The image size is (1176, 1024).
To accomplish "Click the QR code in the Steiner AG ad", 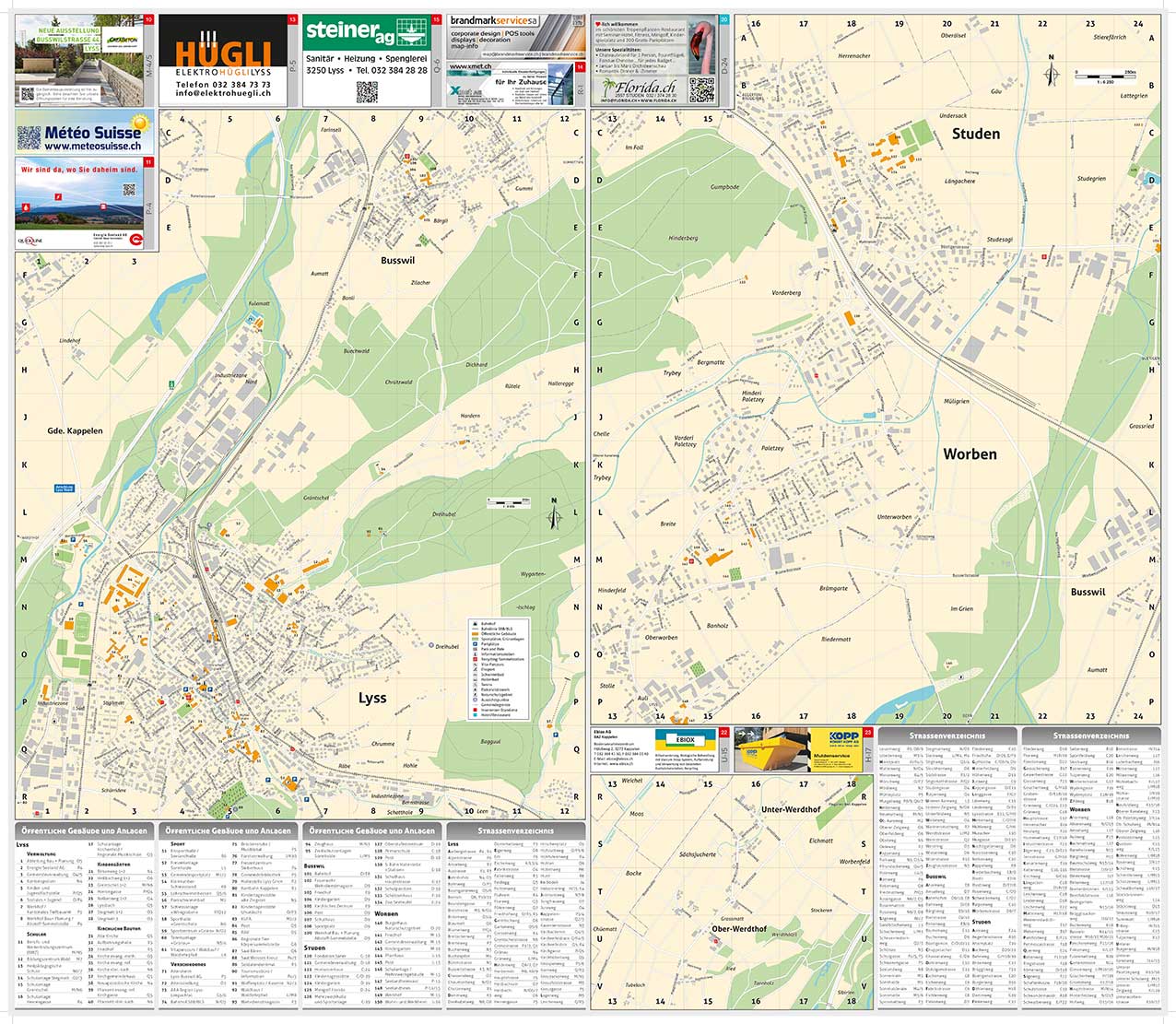I will 367,91.
